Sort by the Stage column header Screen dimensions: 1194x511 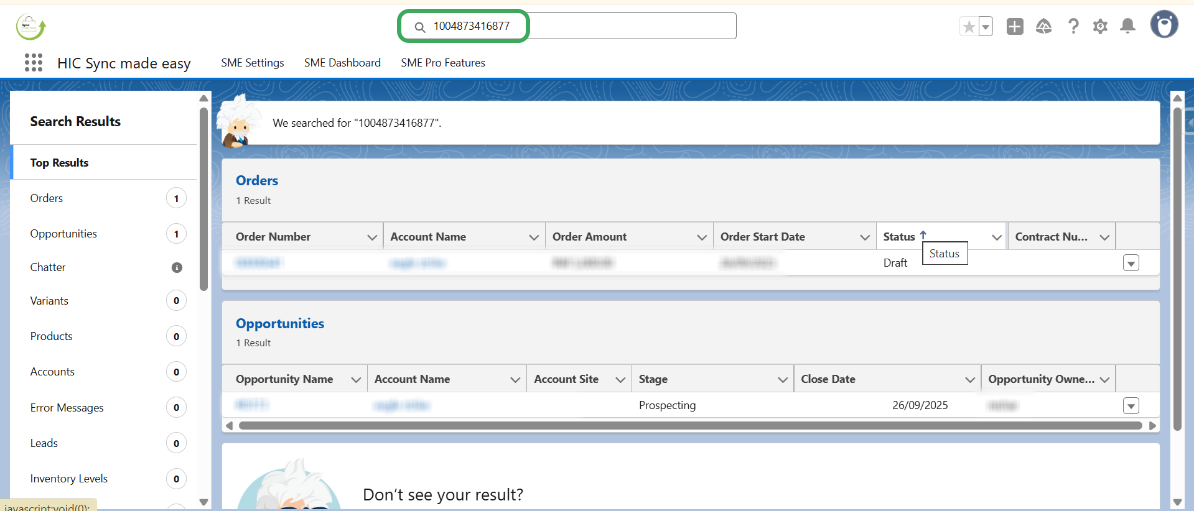click(x=653, y=379)
